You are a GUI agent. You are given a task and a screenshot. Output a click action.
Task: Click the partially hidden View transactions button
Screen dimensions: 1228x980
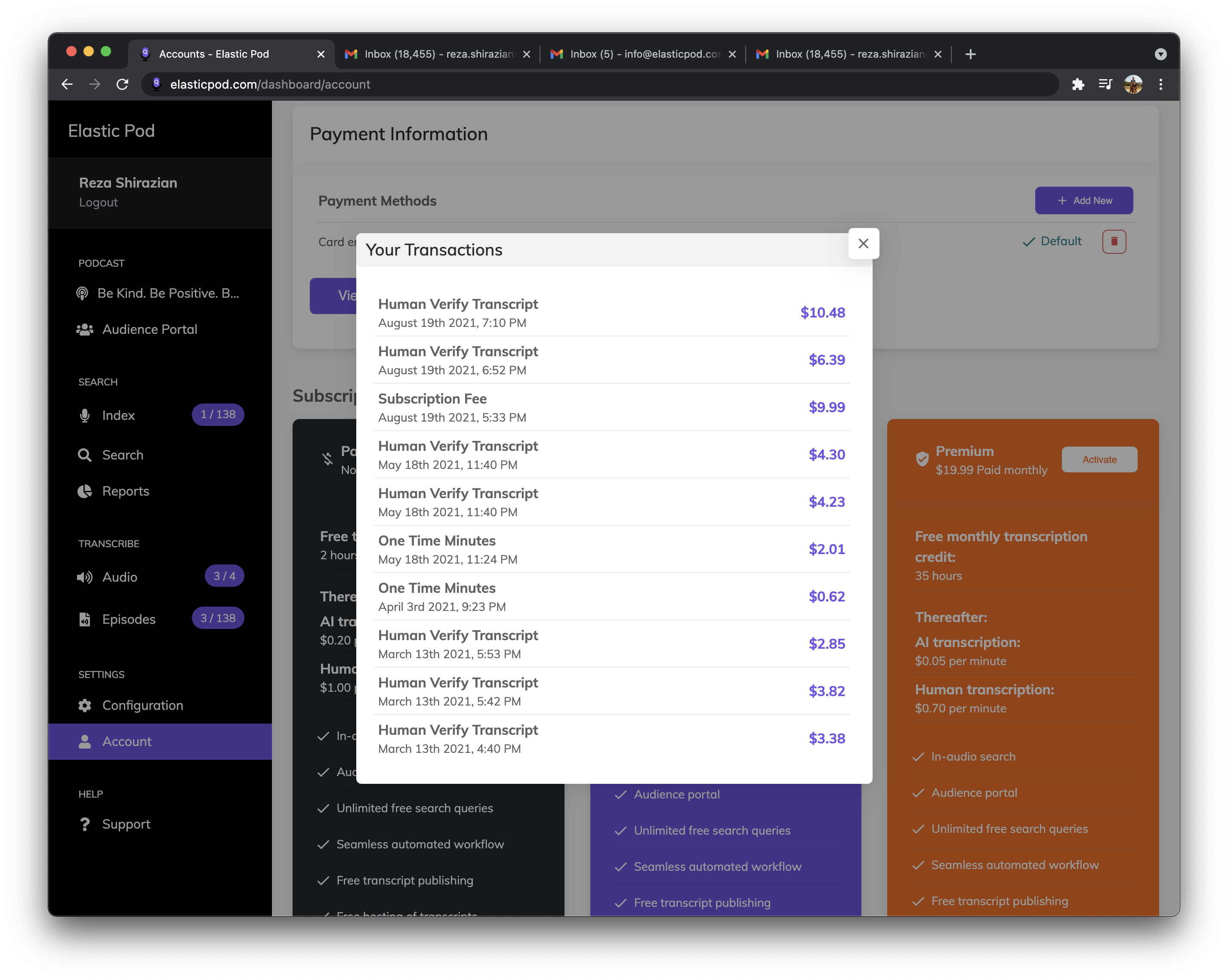333,296
